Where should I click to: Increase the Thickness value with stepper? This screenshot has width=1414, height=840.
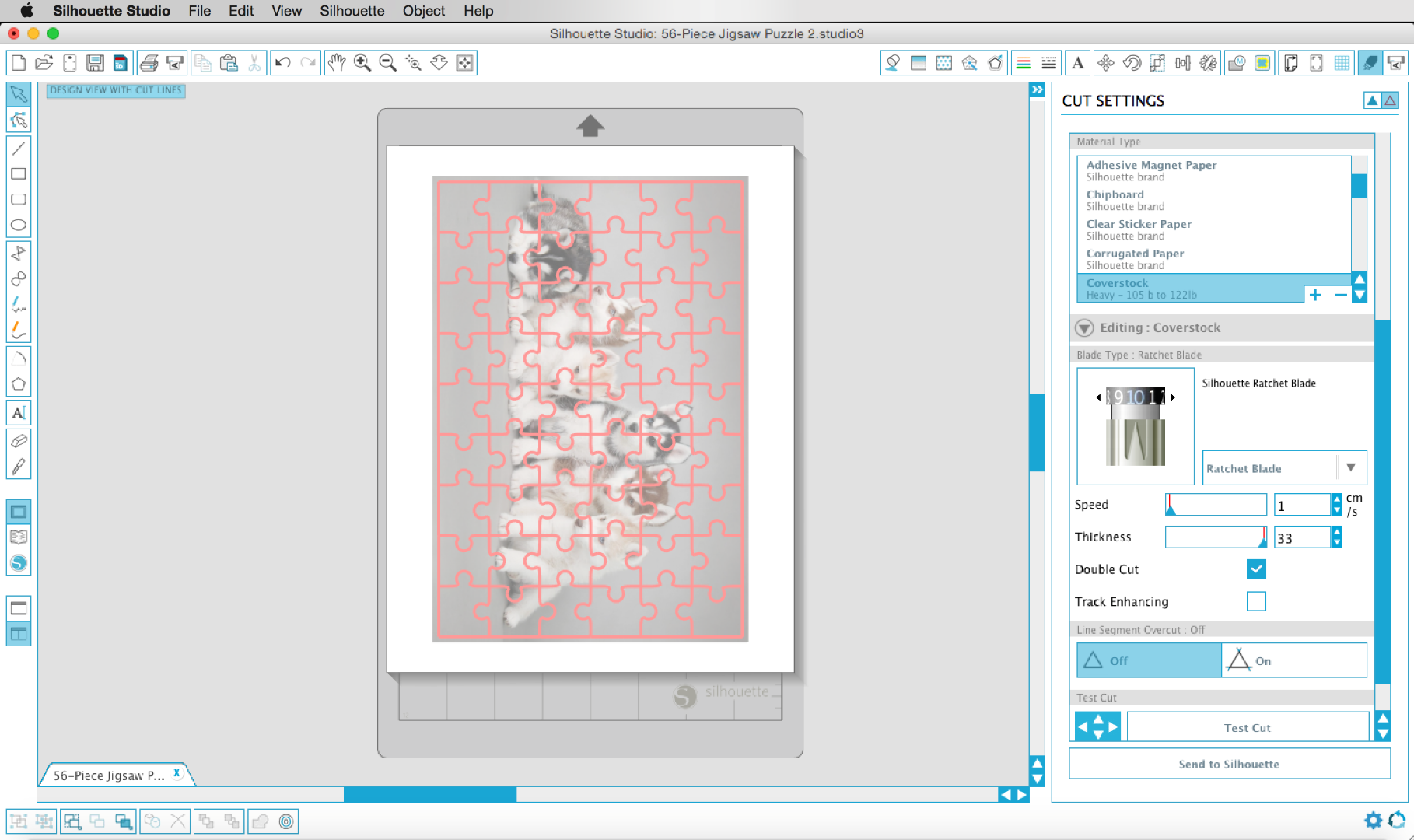pos(1337,532)
